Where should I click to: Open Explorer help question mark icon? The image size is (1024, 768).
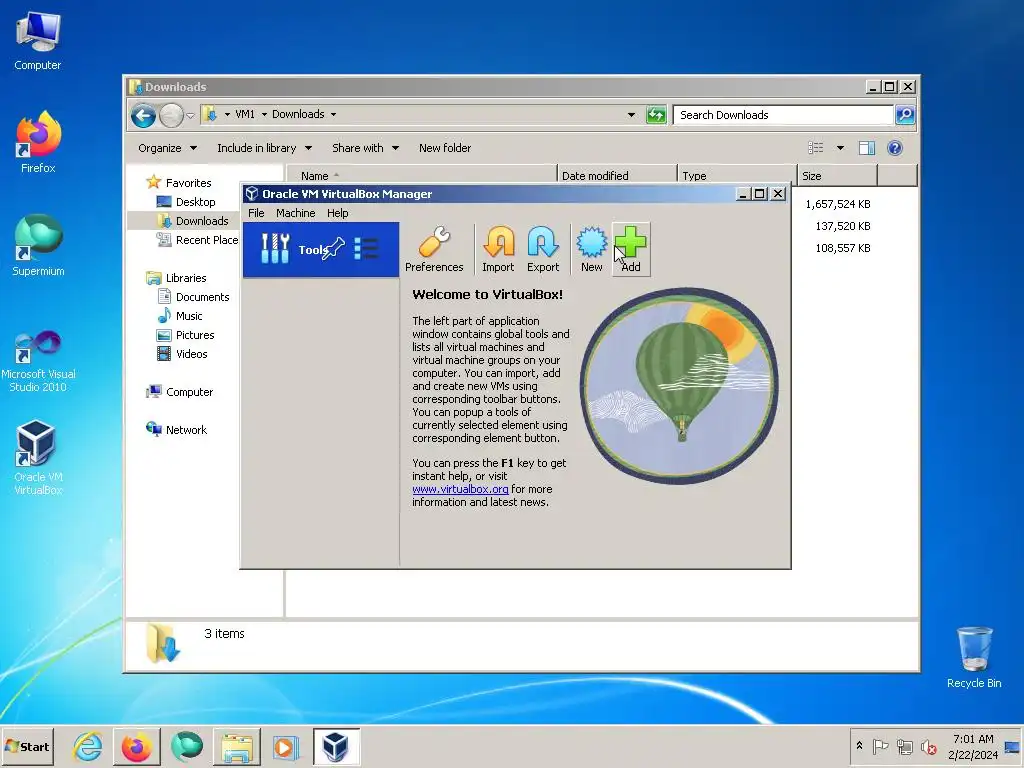coord(895,148)
